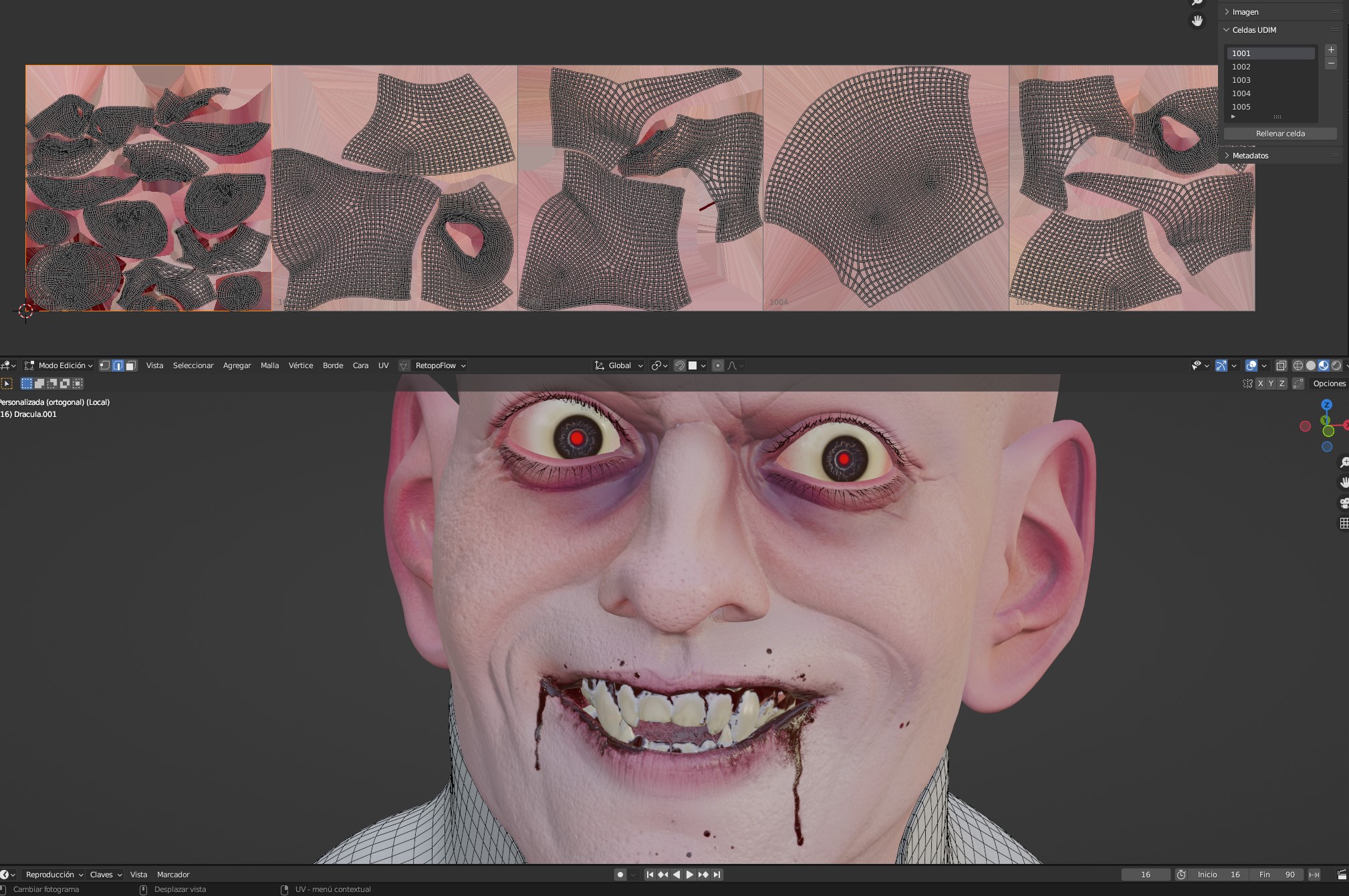Screen dimensions: 1349x896
Task: Click the RetopoFlow addon icon
Action: 404,365
